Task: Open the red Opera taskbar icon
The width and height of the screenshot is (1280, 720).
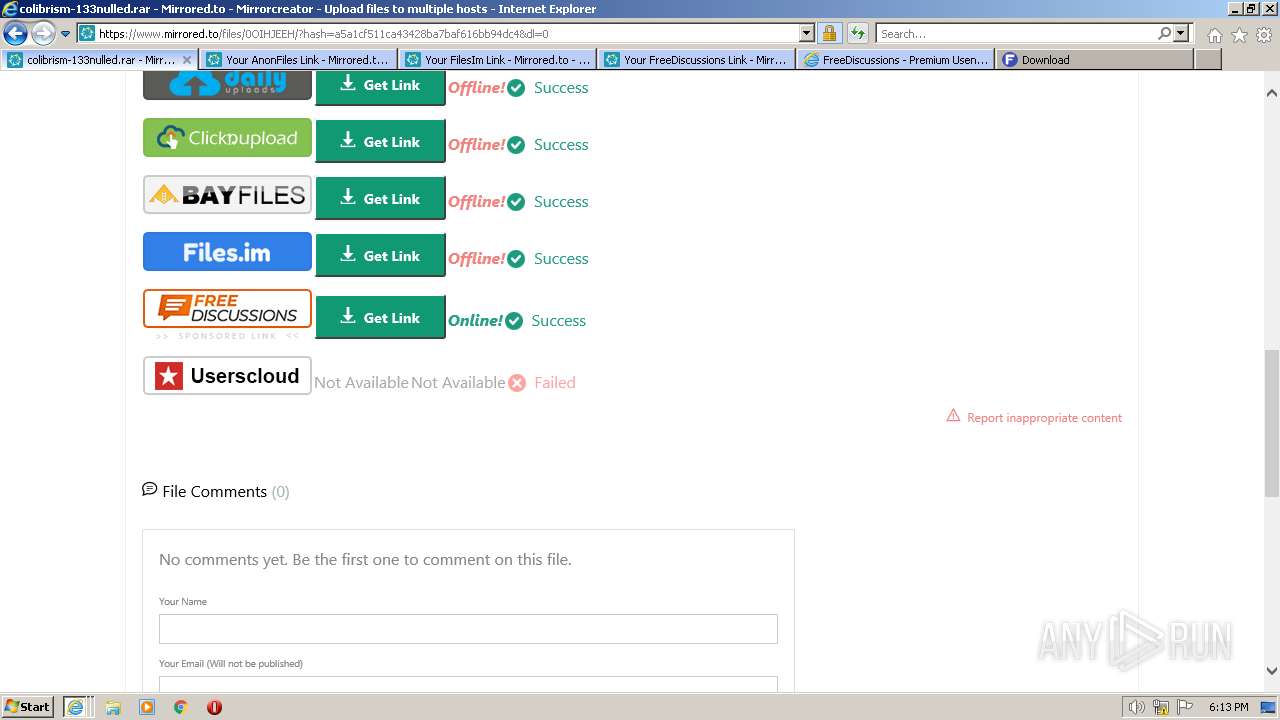Action: (214, 707)
